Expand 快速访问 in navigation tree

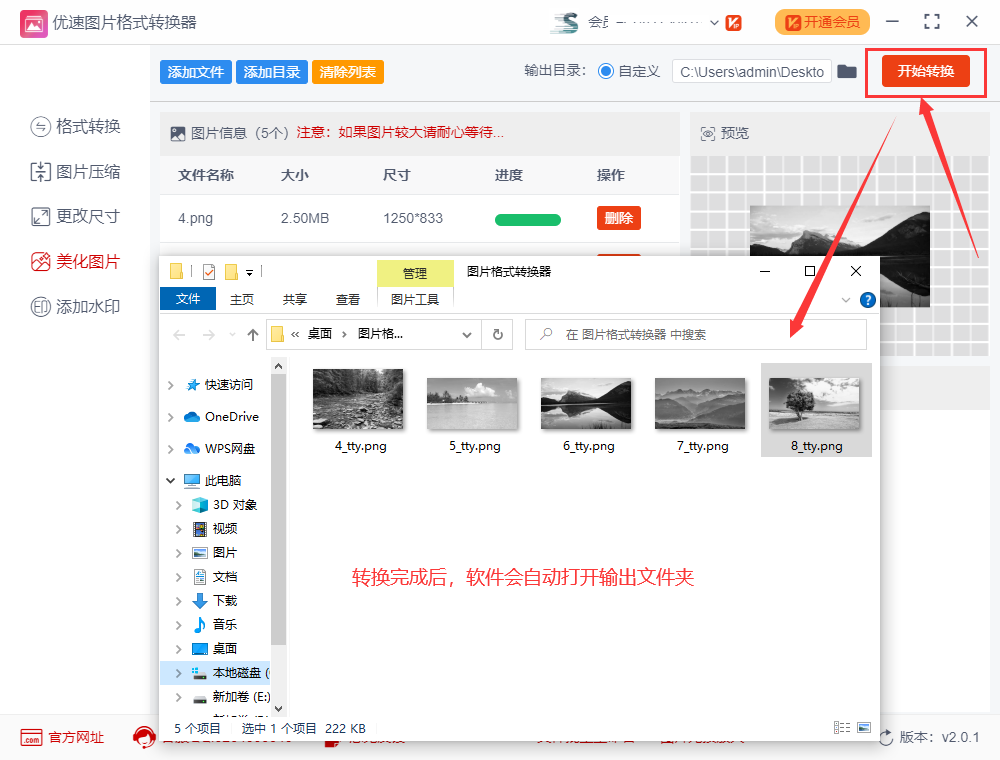click(170, 385)
